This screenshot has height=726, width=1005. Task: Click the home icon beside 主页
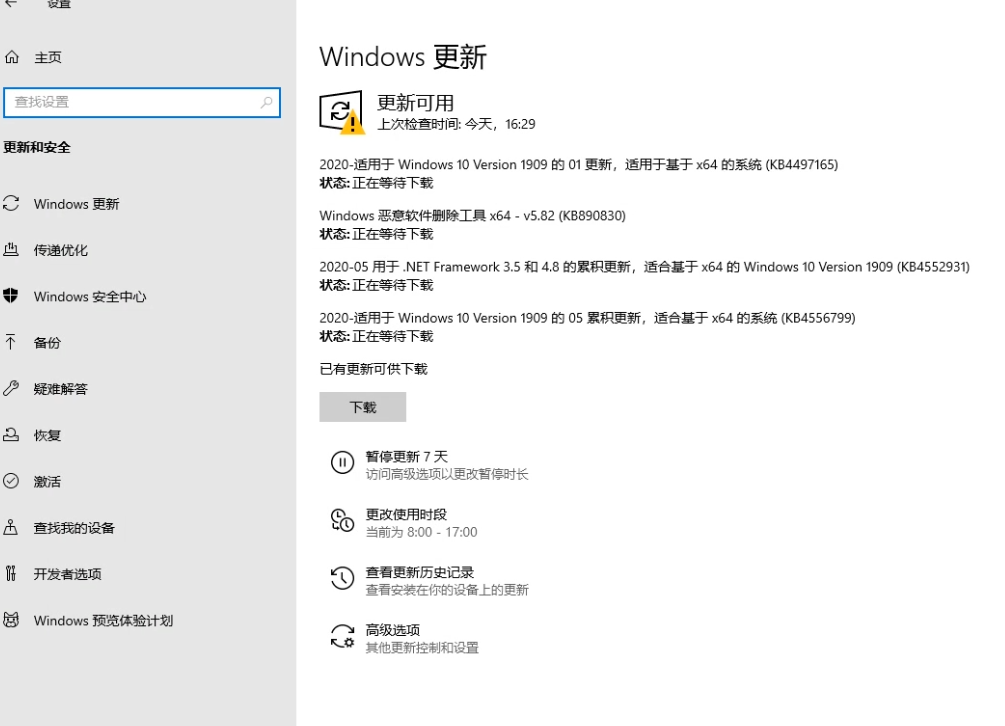pos(12,57)
